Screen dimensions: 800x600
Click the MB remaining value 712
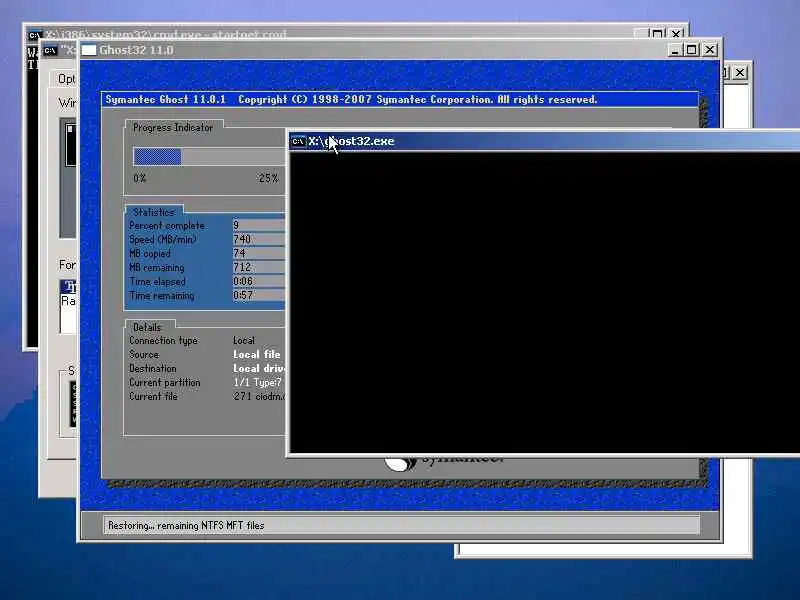pos(242,267)
